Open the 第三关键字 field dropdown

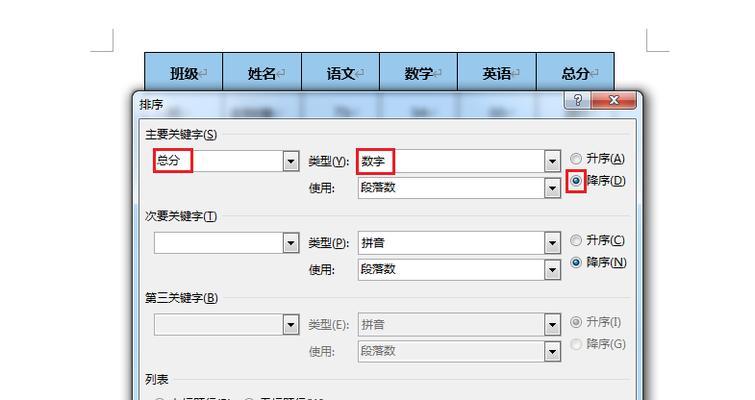290,324
